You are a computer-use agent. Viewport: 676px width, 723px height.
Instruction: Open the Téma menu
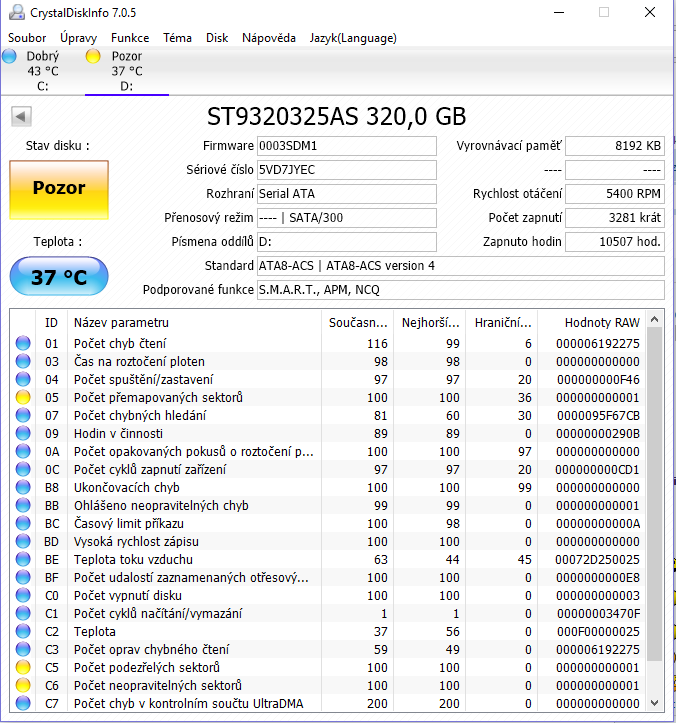177,38
